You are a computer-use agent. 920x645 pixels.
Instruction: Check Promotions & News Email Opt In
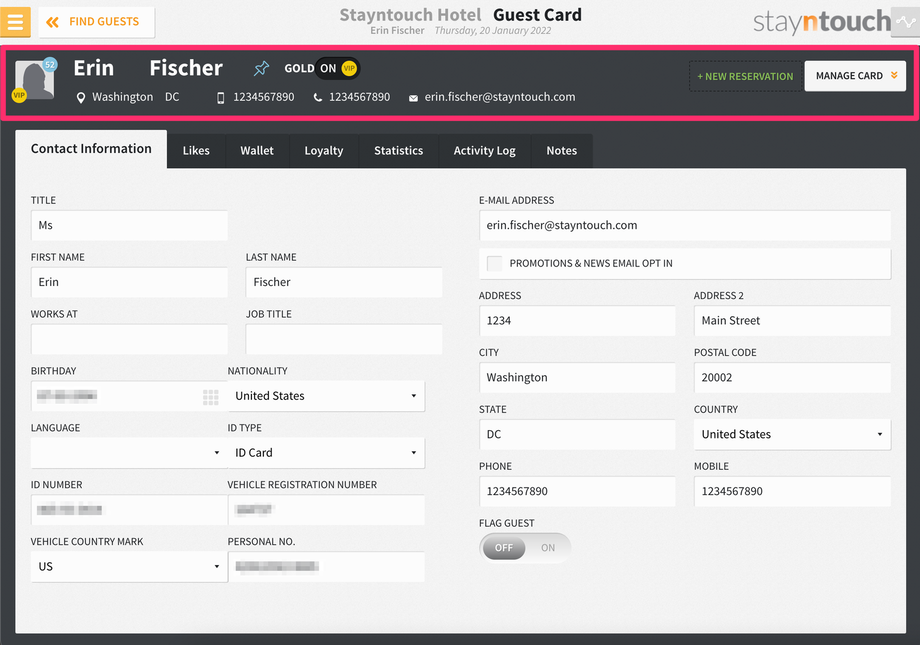495,264
